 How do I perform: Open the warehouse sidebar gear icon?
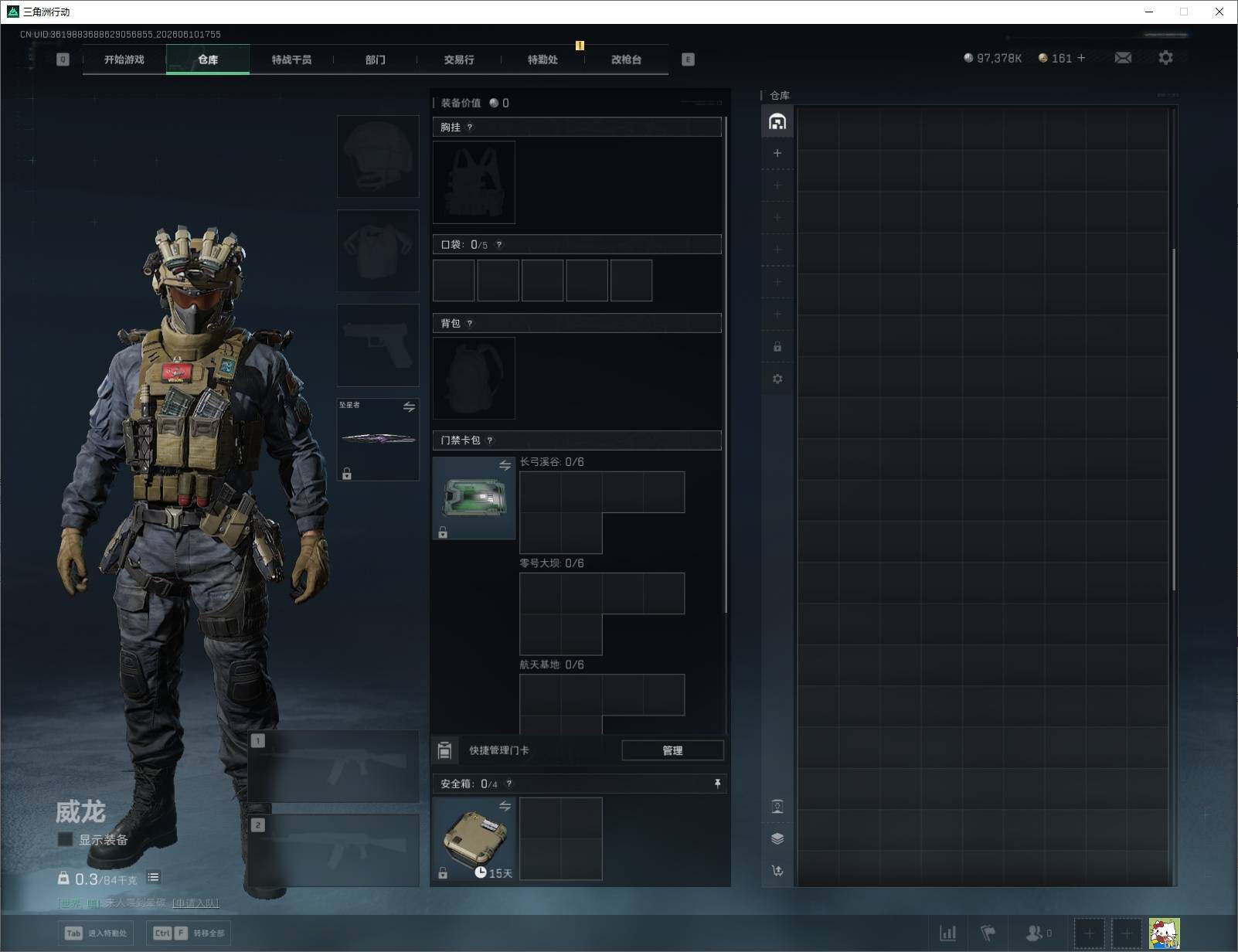[x=777, y=379]
